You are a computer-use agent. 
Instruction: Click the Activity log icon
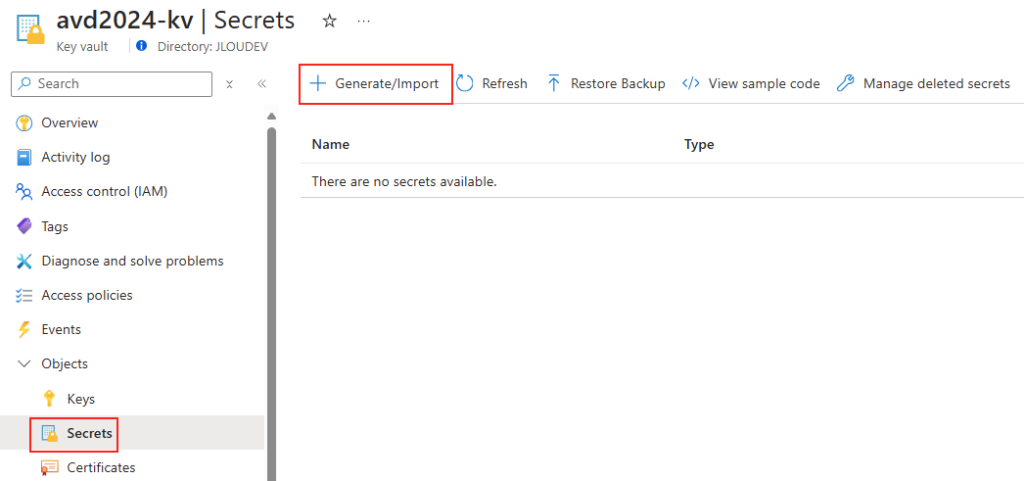click(x=24, y=157)
